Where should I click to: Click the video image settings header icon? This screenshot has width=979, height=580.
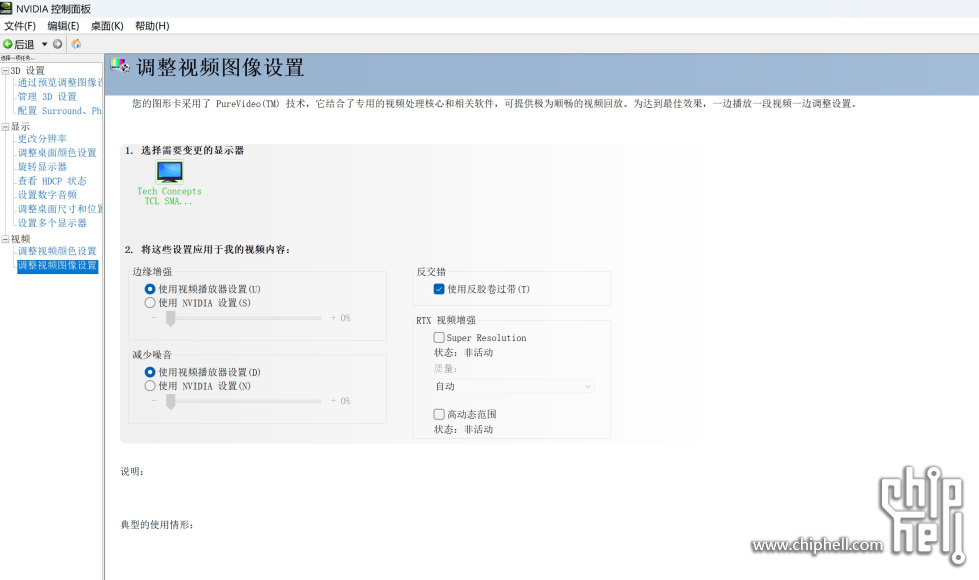120,66
